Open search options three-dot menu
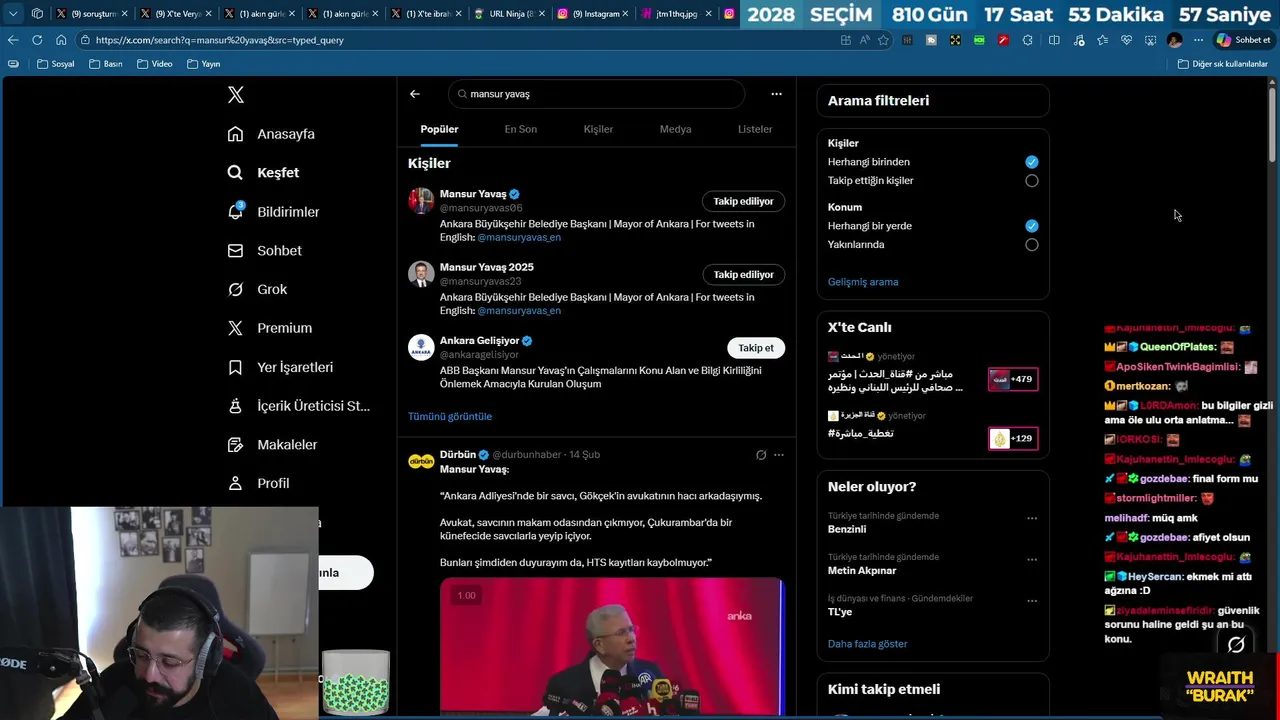The height and width of the screenshot is (720, 1280). (776, 94)
